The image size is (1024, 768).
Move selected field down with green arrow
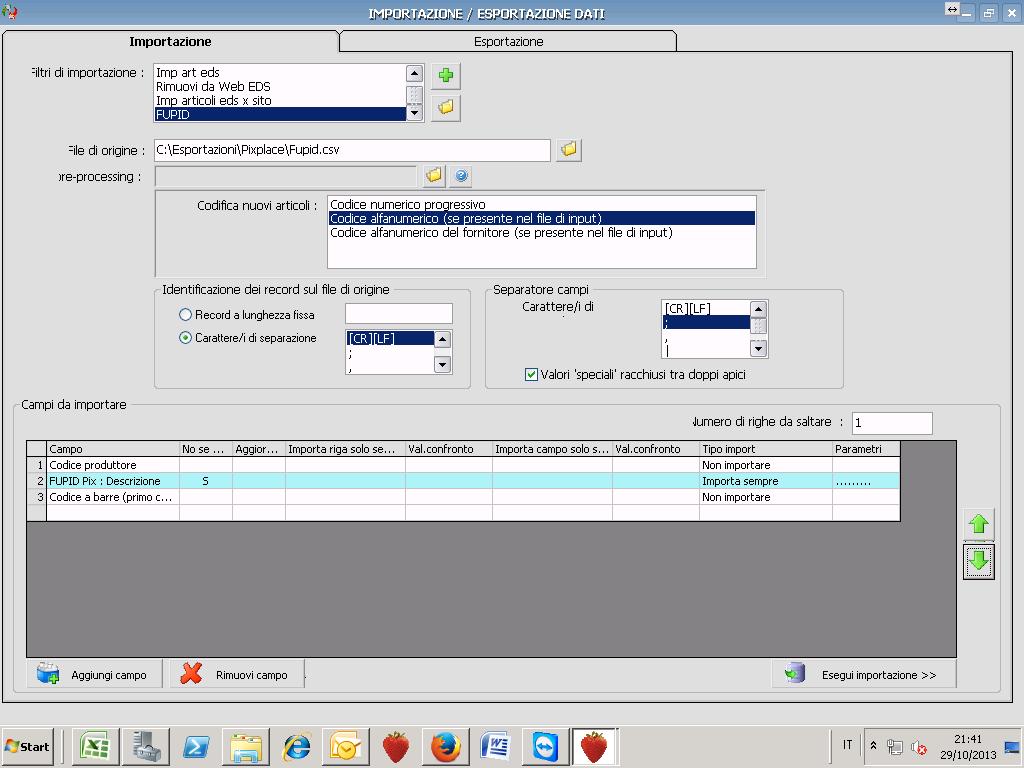click(978, 561)
